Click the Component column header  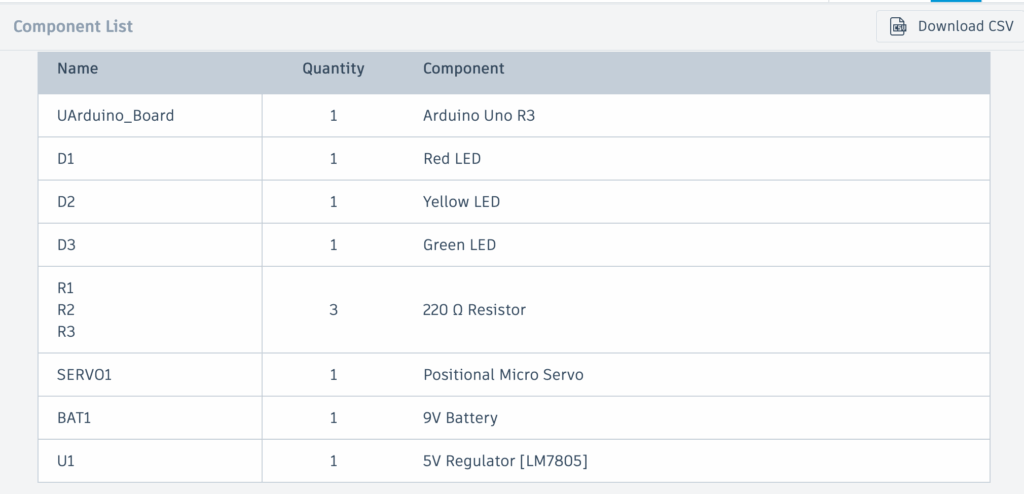(463, 69)
